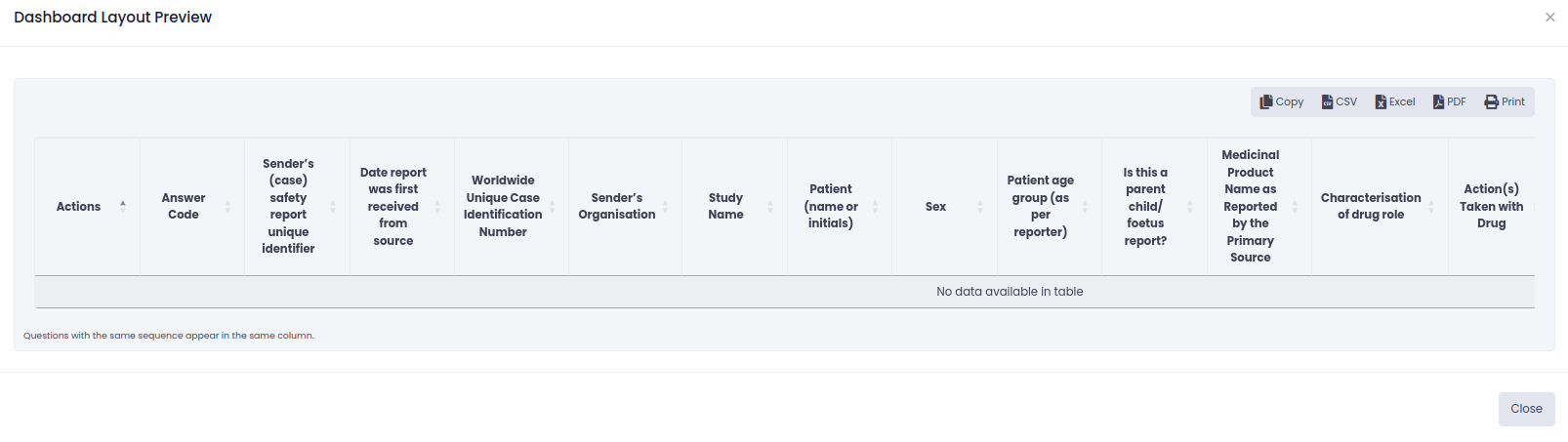Click parent child/foetus report column header
Viewport: 1568px width, 442px height.
tap(1145, 206)
